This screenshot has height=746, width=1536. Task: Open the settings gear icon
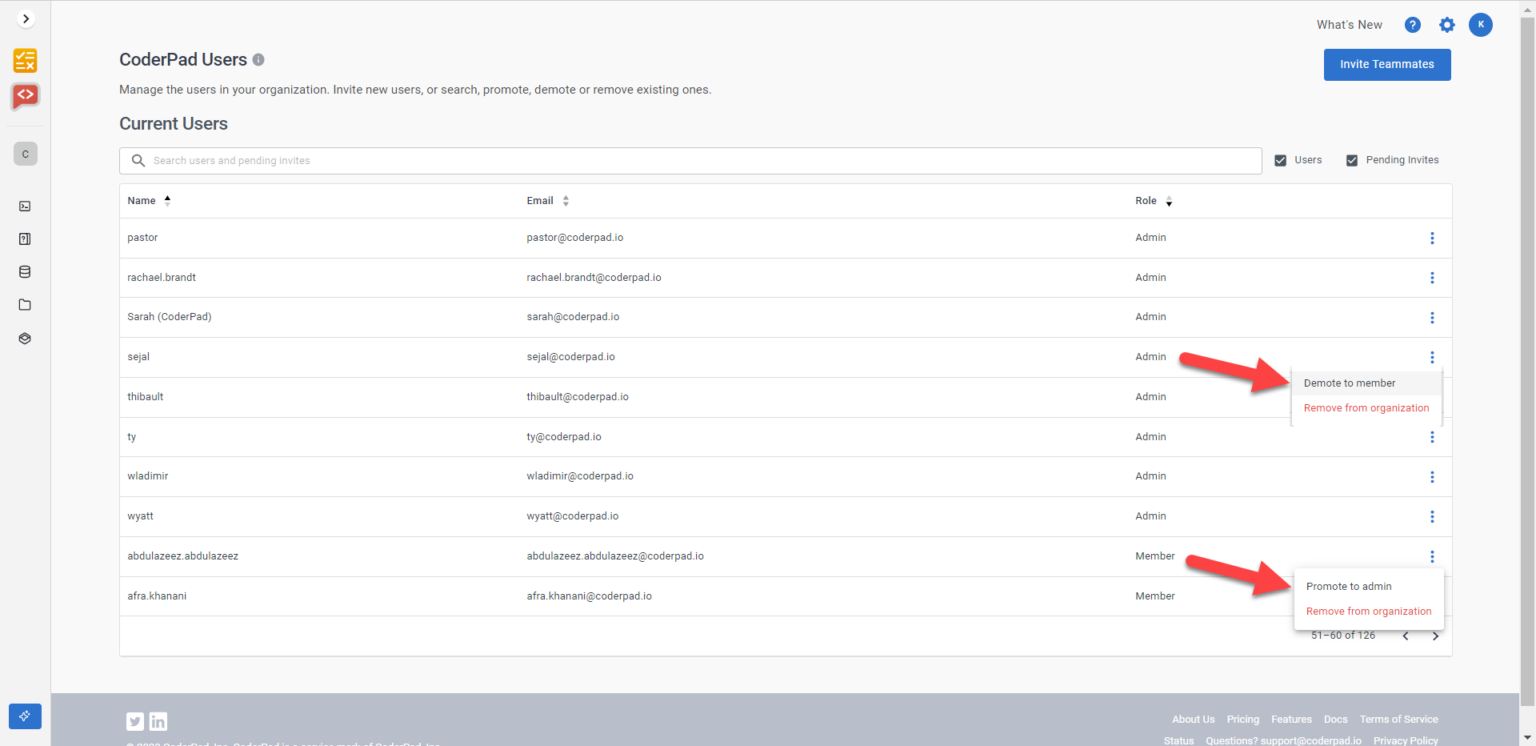tap(1447, 24)
